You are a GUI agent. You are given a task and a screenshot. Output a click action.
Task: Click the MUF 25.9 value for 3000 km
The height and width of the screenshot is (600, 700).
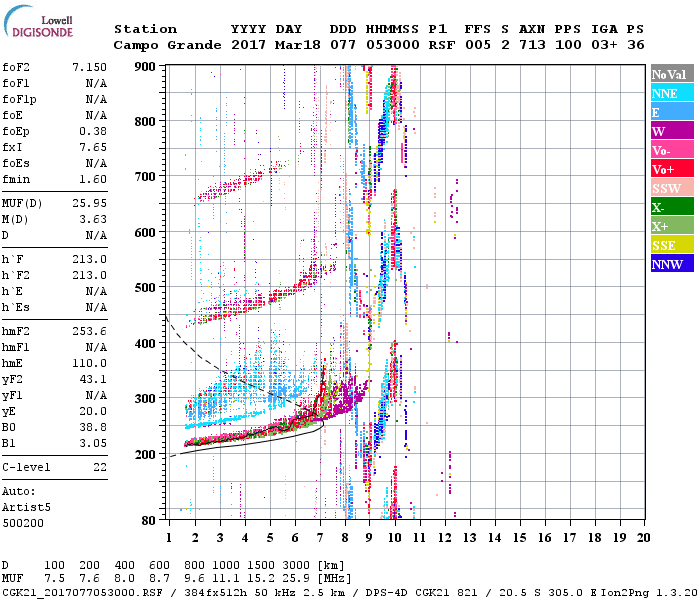click(296, 578)
